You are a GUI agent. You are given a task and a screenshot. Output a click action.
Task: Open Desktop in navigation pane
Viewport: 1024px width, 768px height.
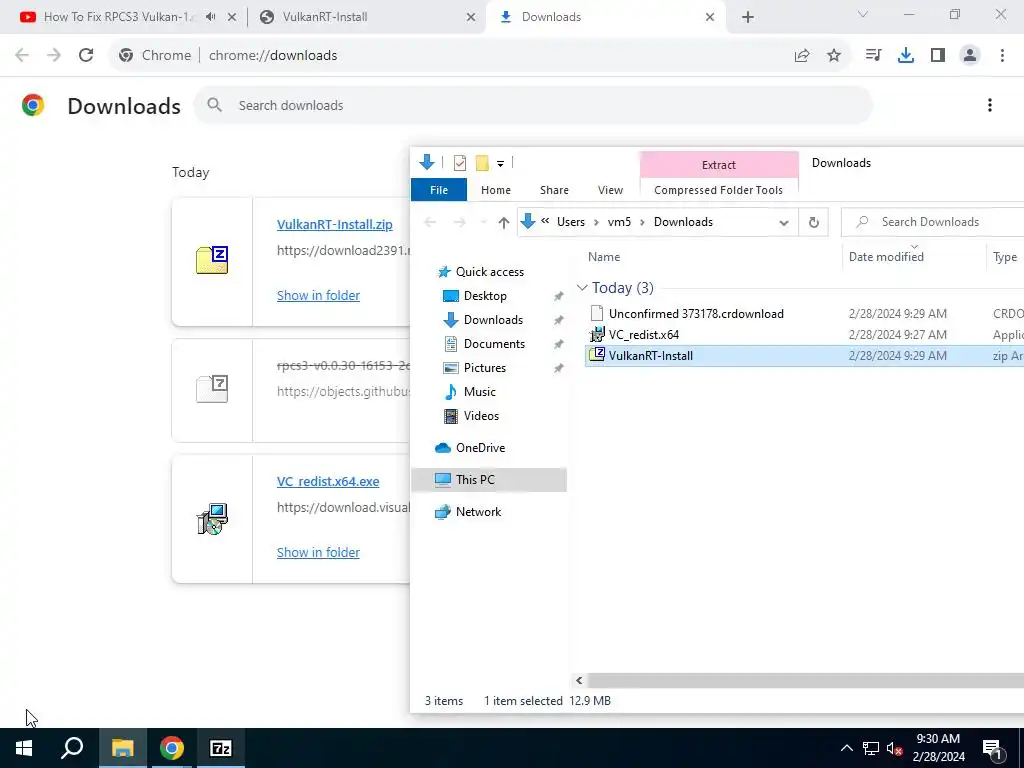click(485, 296)
